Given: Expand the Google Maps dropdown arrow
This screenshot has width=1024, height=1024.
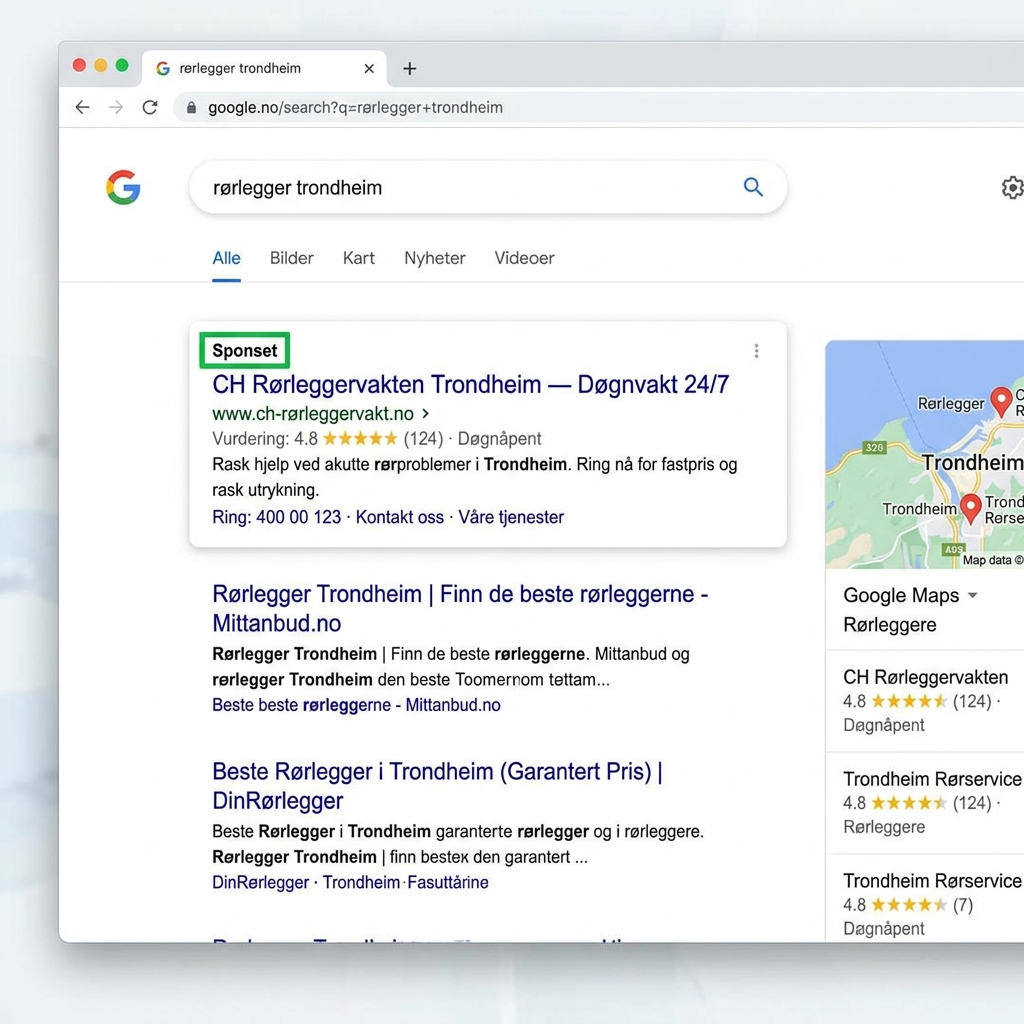Looking at the screenshot, I should point(972,596).
